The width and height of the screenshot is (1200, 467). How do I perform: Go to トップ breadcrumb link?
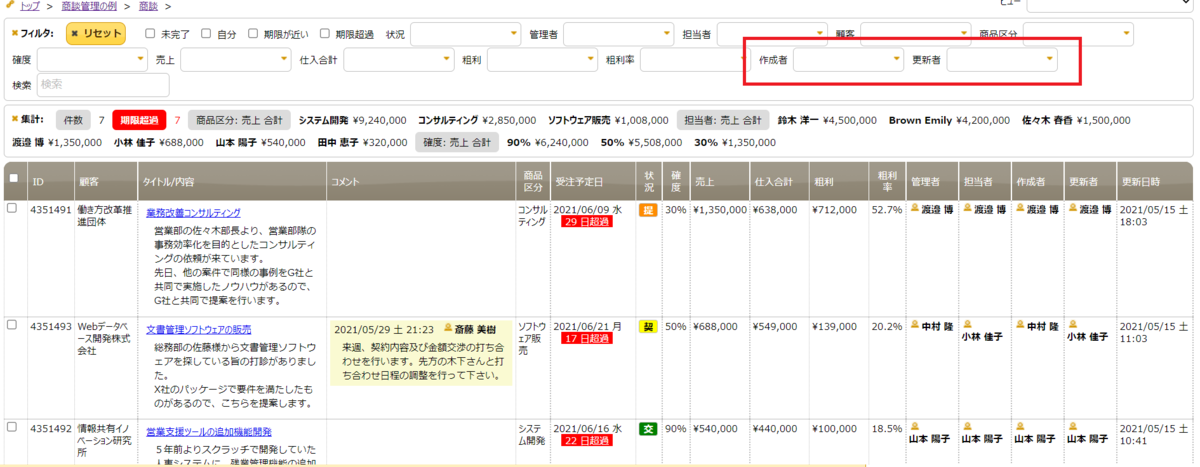pyautogui.click(x=30, y=7)
